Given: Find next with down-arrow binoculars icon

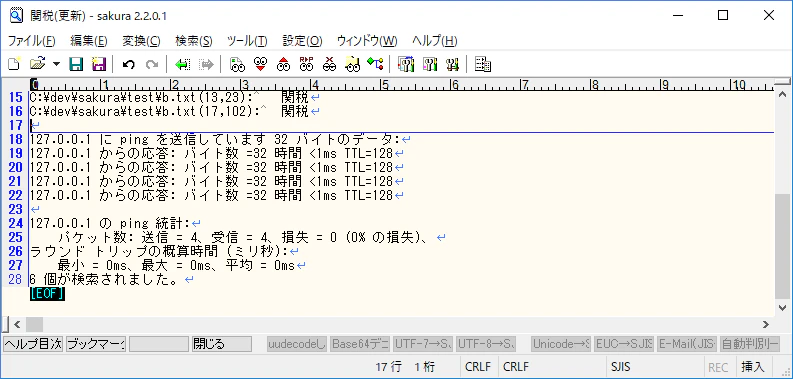Looking at the screenshot, I should pyautogui.click(x=260, y=64).
